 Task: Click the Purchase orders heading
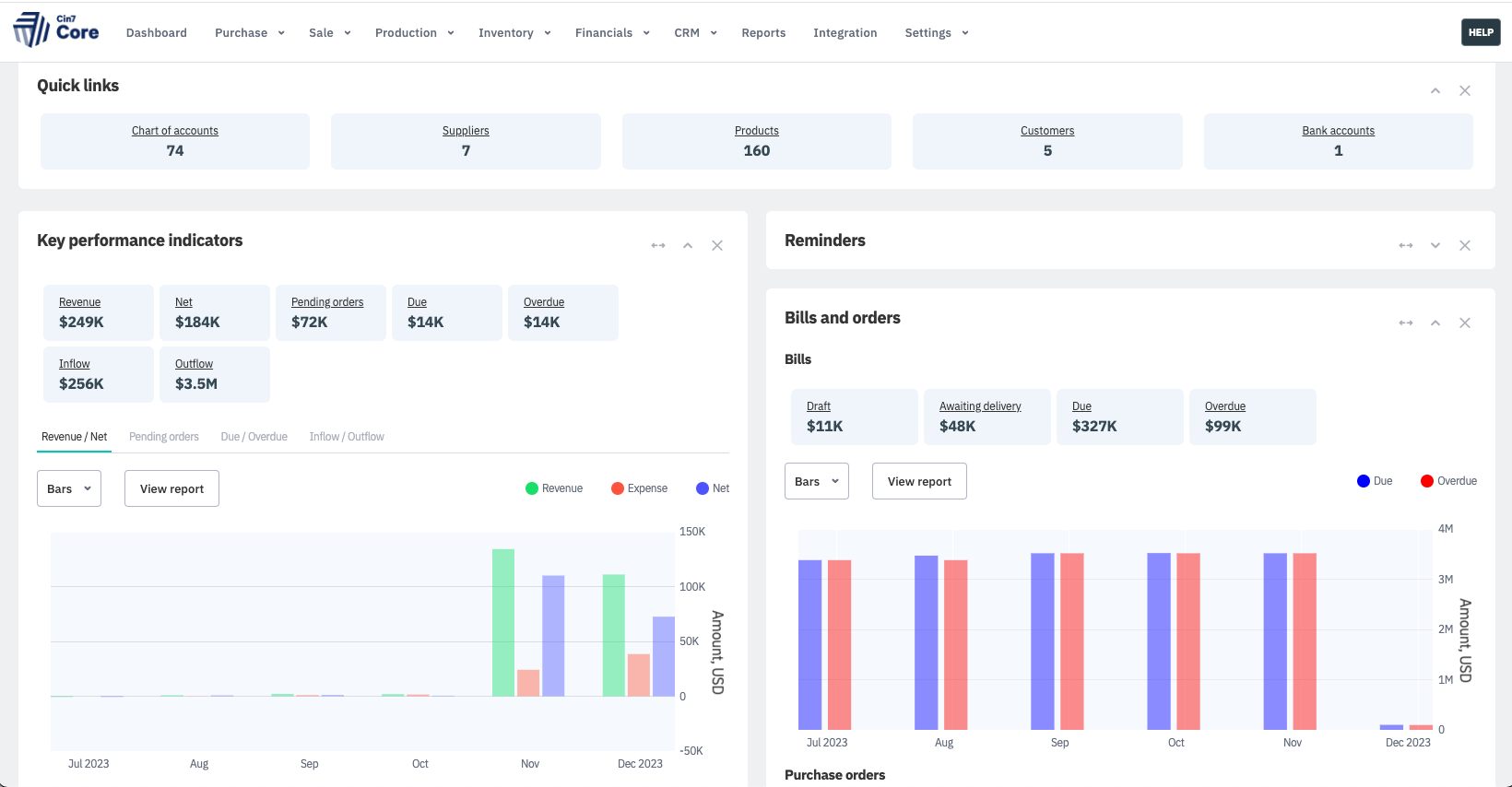point(835,775)
